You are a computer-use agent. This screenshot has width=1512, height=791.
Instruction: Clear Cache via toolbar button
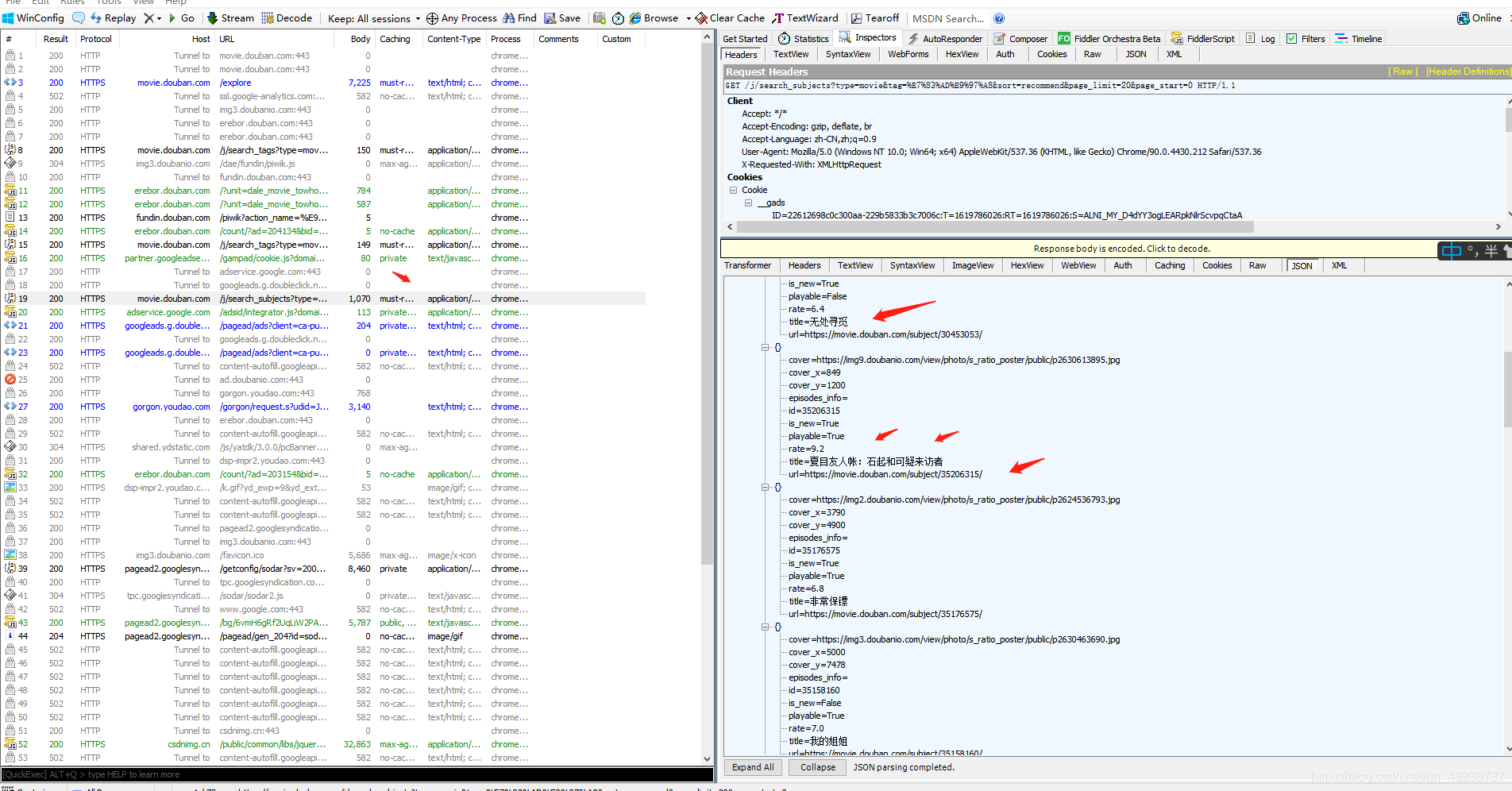tap(730, 18)
